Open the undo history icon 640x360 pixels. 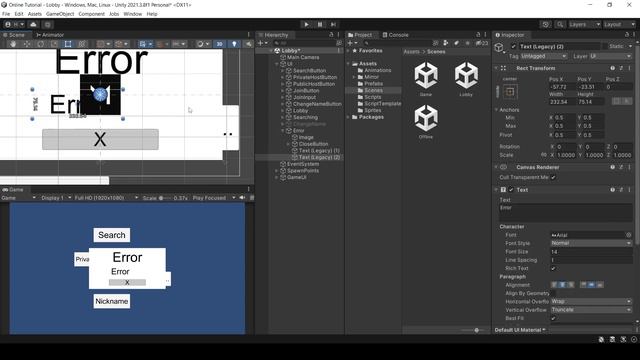tap(546, 24)
